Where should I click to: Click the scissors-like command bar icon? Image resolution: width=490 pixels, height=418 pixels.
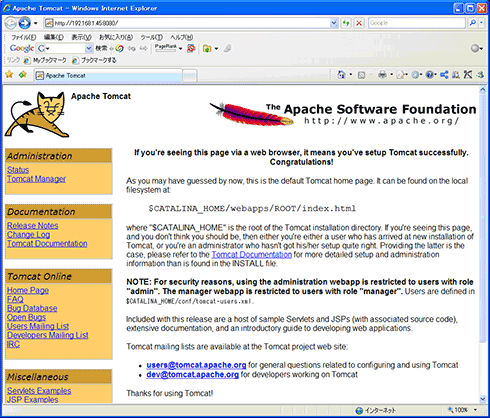click(x=468, y=75)
